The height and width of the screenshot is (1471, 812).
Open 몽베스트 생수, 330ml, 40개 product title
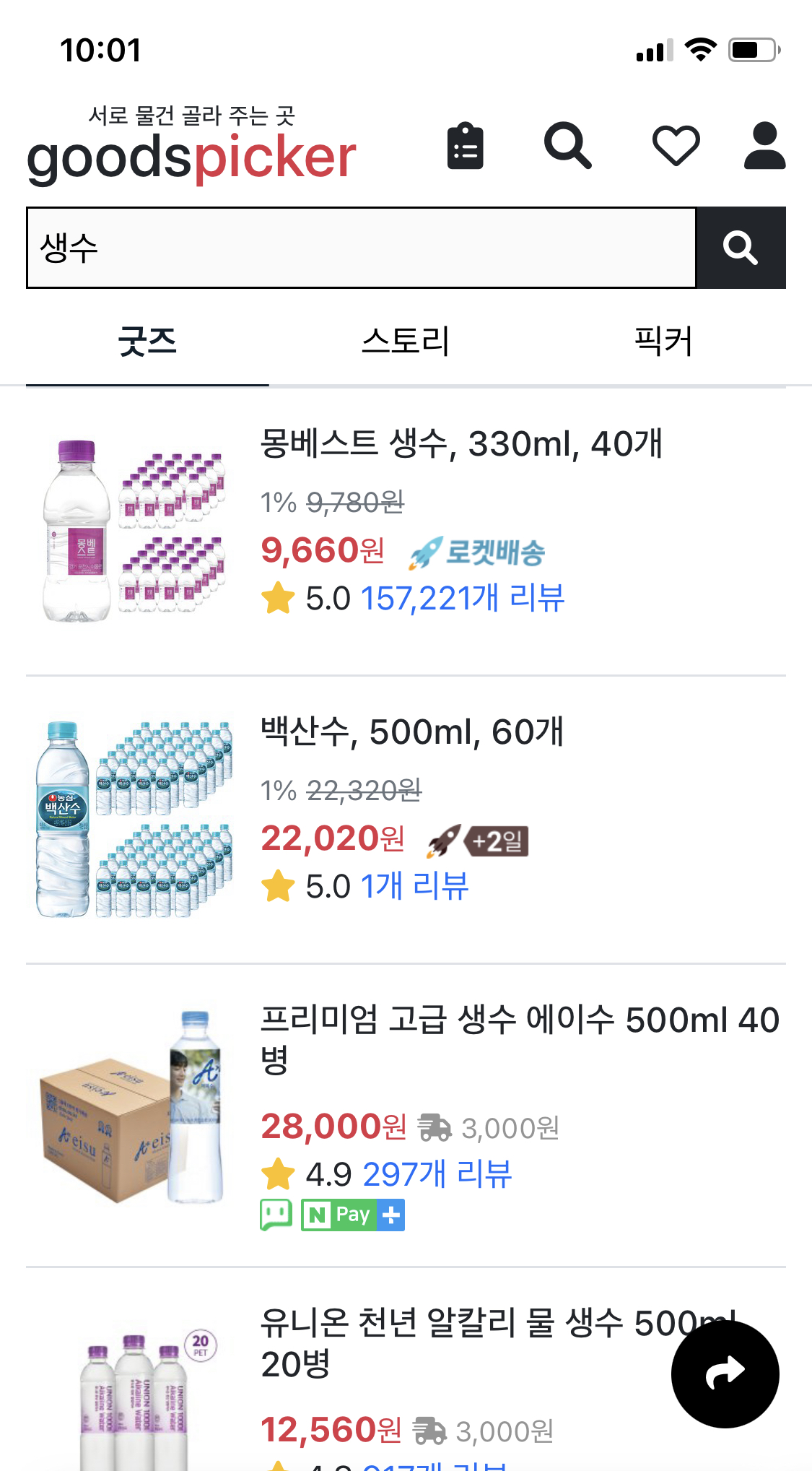460,443
